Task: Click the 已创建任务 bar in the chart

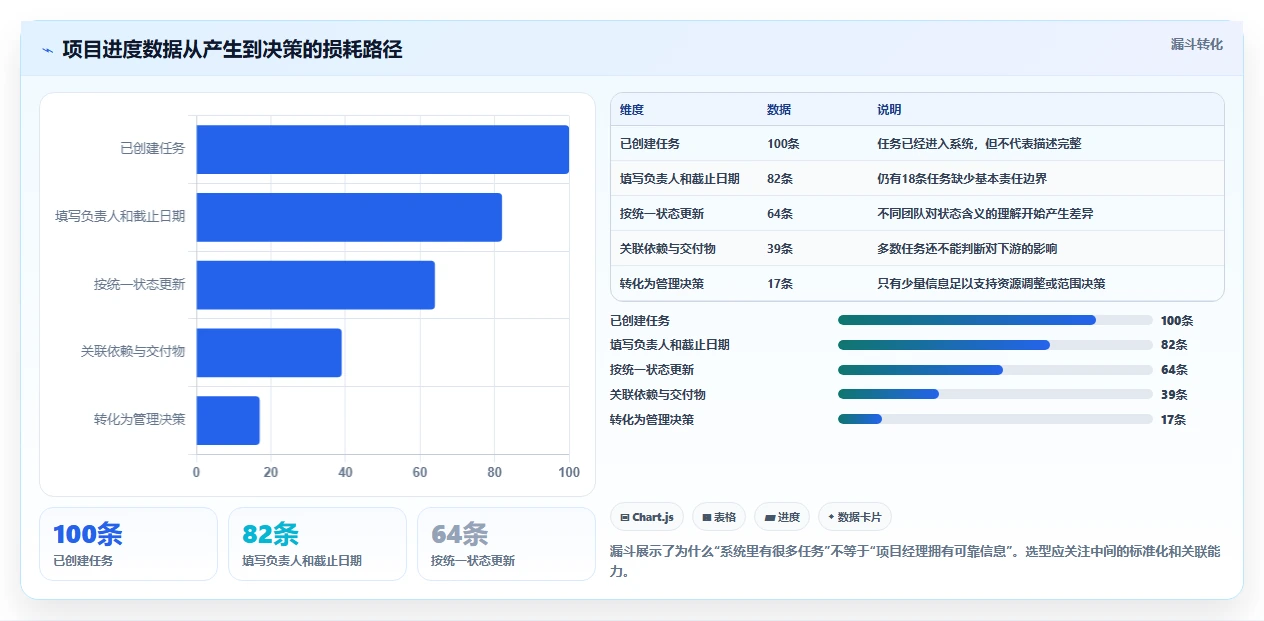Action: click(x=383, y=149)
